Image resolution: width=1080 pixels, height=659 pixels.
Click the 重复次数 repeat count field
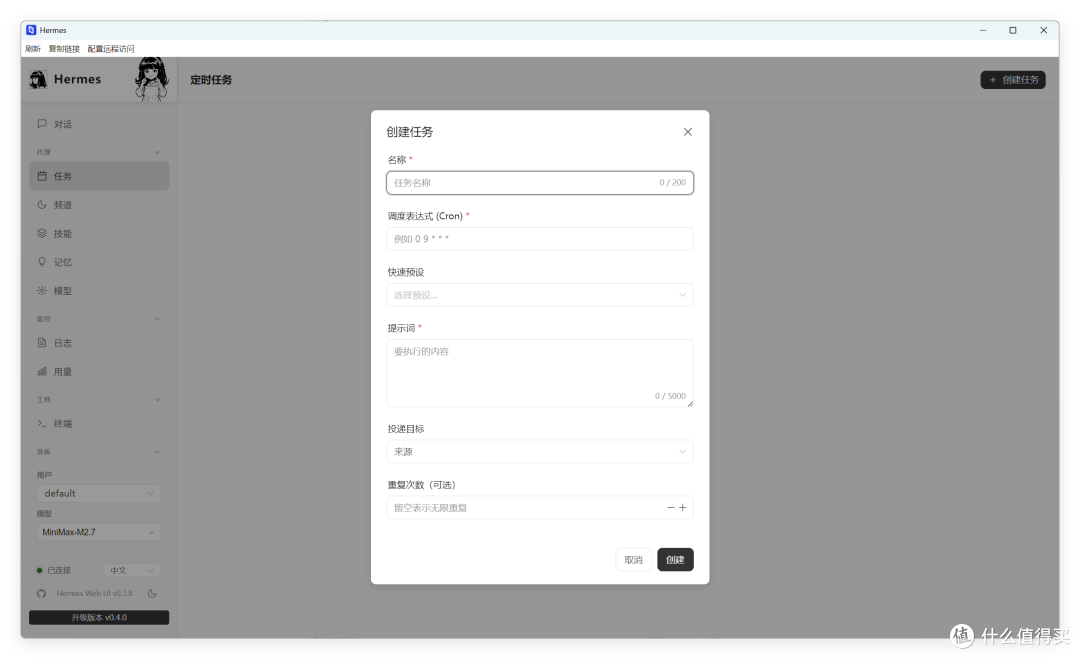(x=539, y=508)
